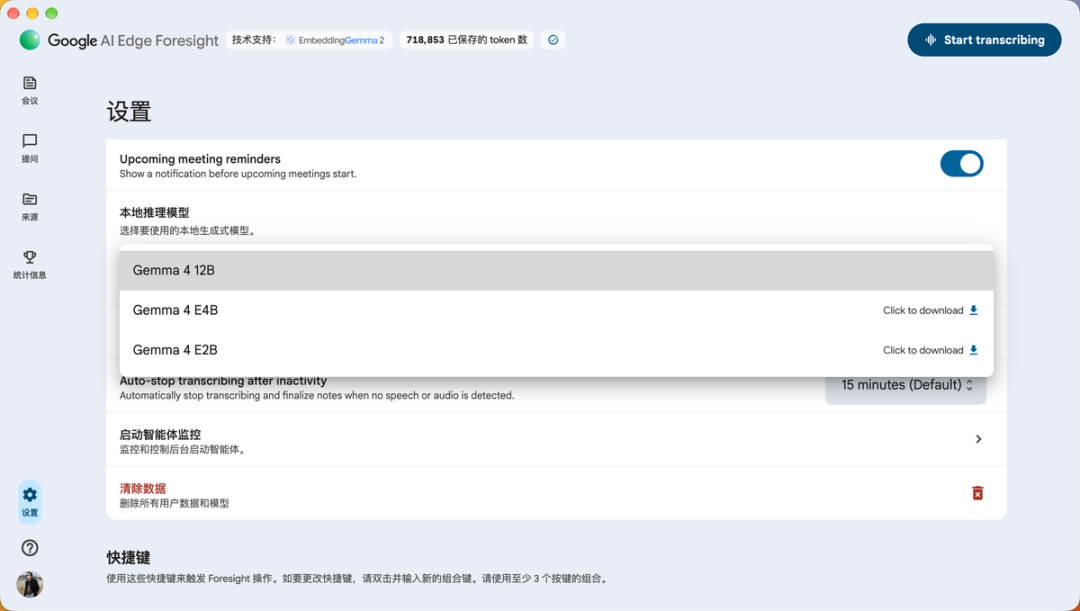The width and height of the screenshot is (1080, 611).
Task: Click the macOS green fullscreen window button
Action: coord(52,13)
